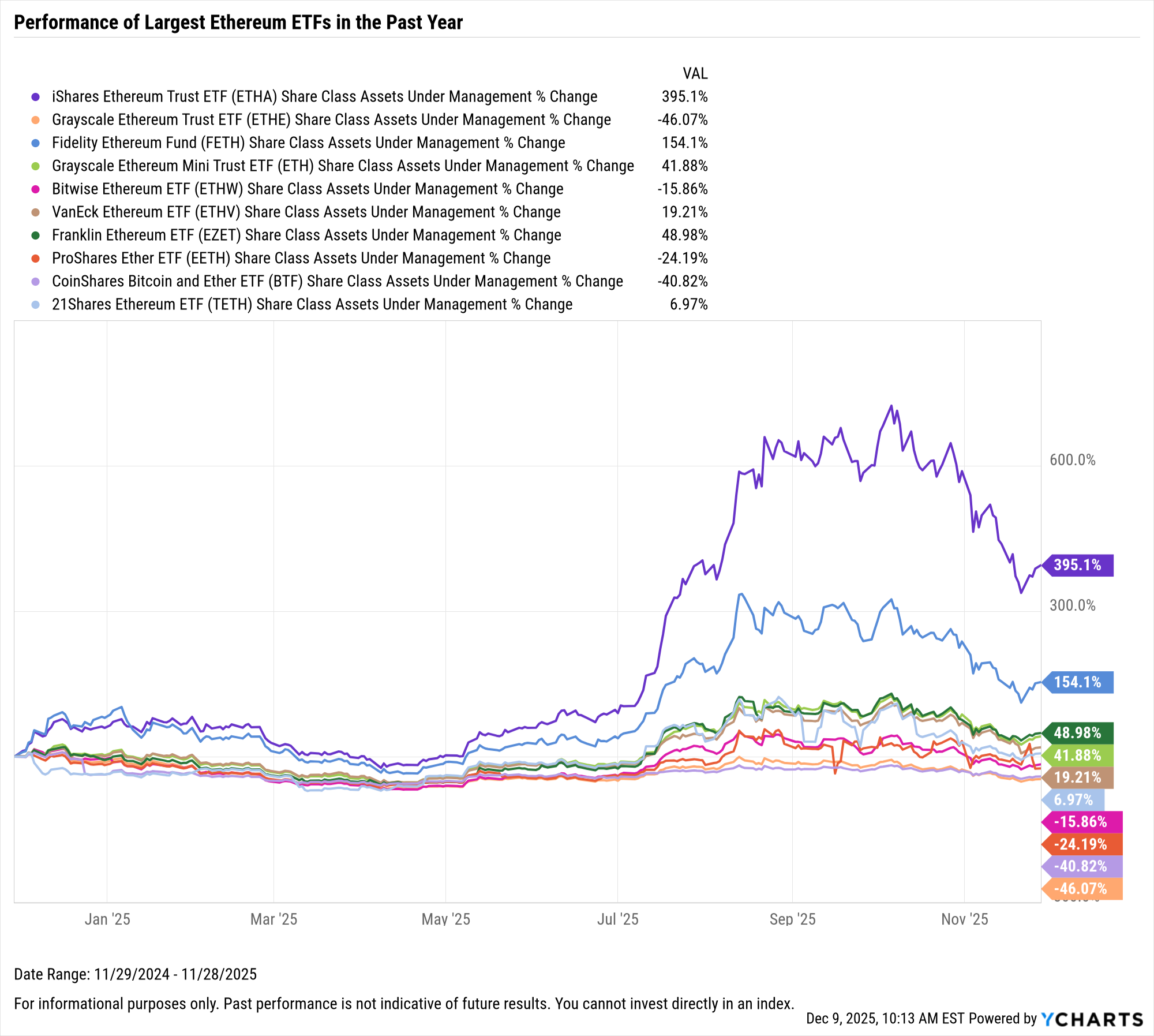Viewport: 1154px width, 1036px height.
Task: Click the ProShares Ether ETF legend entry
Action: tap(301, 259)
